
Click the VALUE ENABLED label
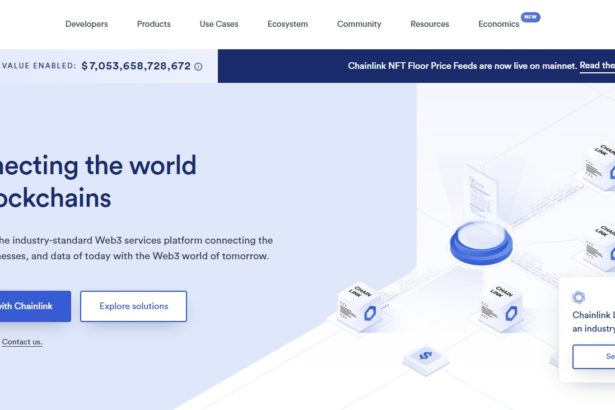(38, 66)
